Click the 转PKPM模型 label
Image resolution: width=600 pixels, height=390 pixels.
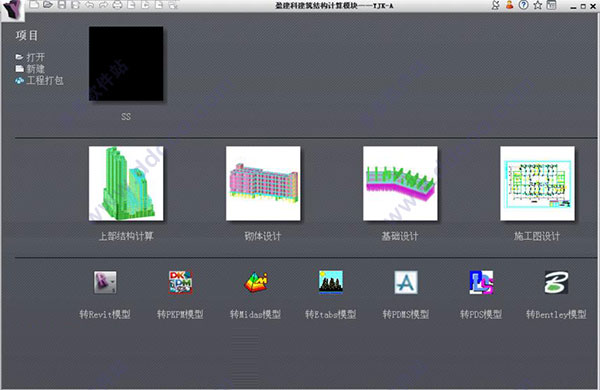tap(180, 314)
